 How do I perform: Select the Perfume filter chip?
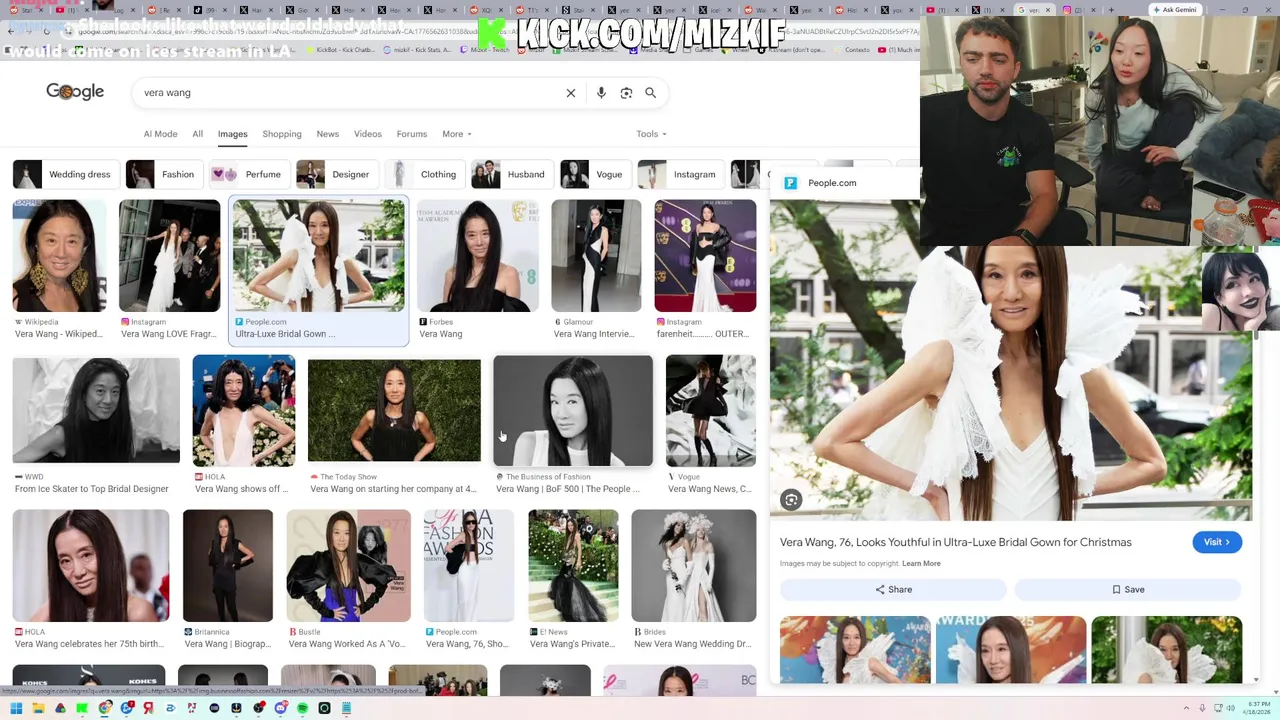(249, 174)
